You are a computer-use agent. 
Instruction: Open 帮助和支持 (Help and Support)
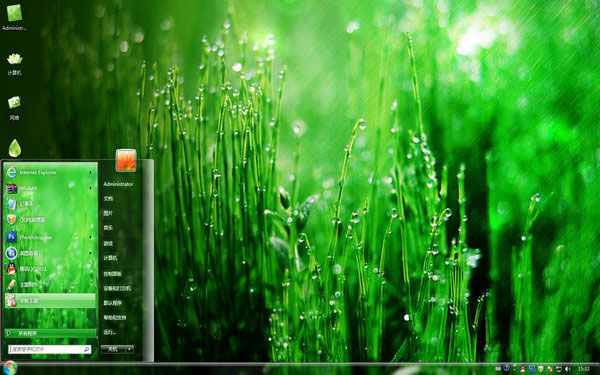pyautogui.click(x=115, y=318)
